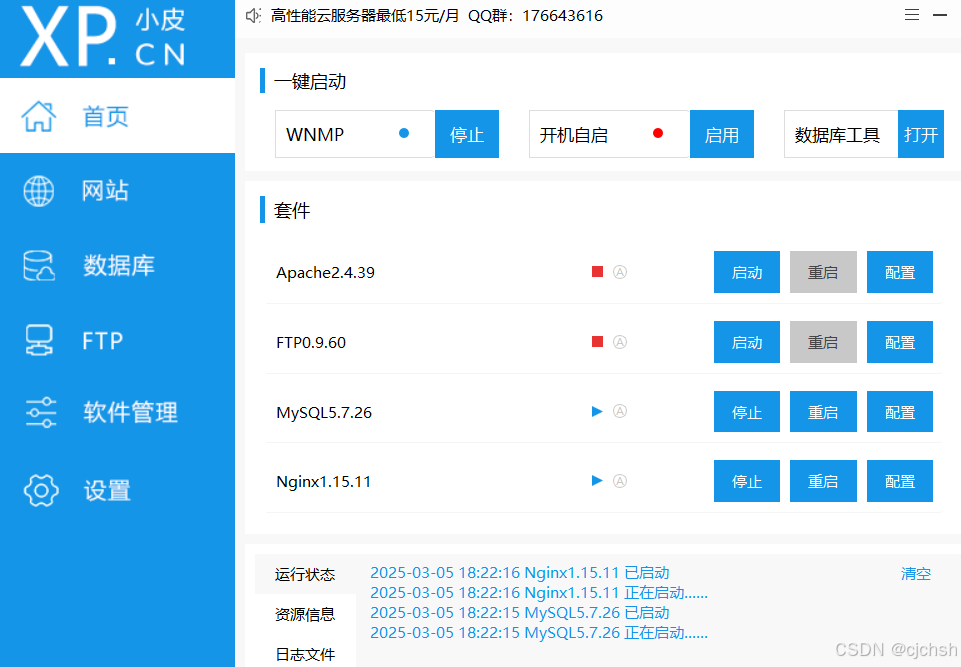Screen dimensions: 961x667
Task: Open the WNMP one-click start selector
Action: coord(355,134)
